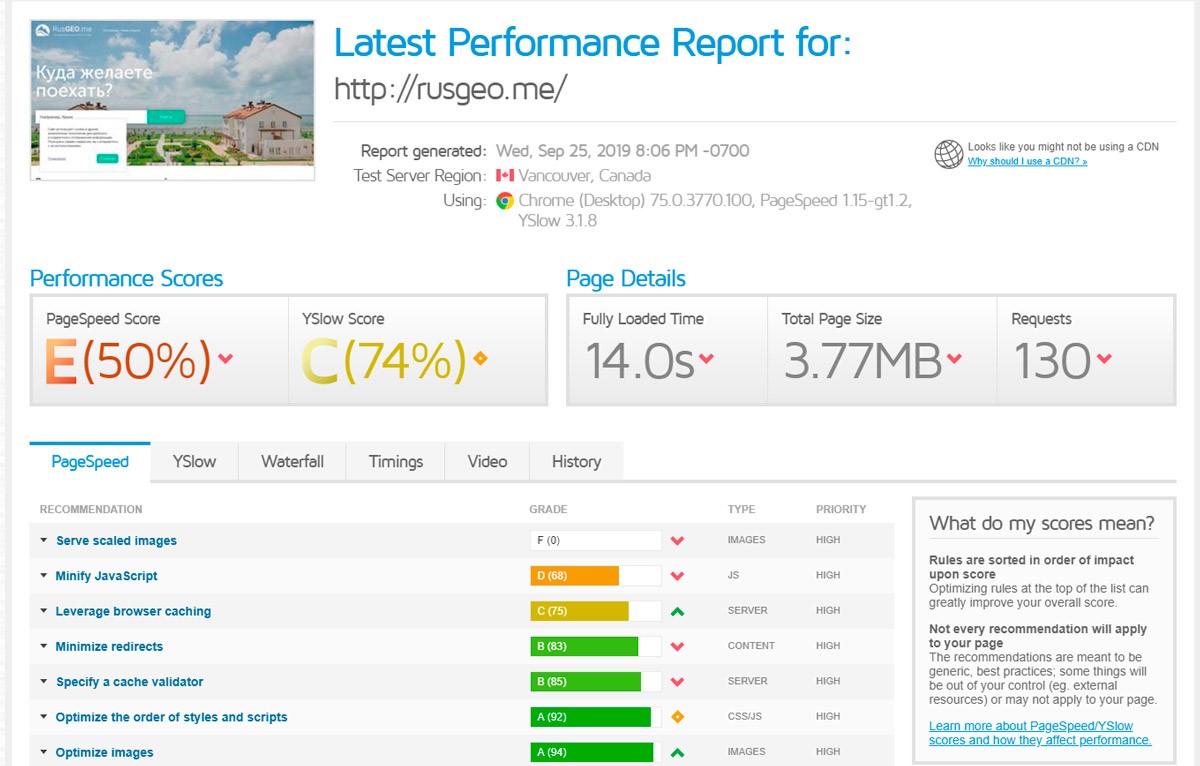Open 'Why should I use a CDN?' link
The height and width of the screenshot is (766, 1200).
[x=1027, y=162]
